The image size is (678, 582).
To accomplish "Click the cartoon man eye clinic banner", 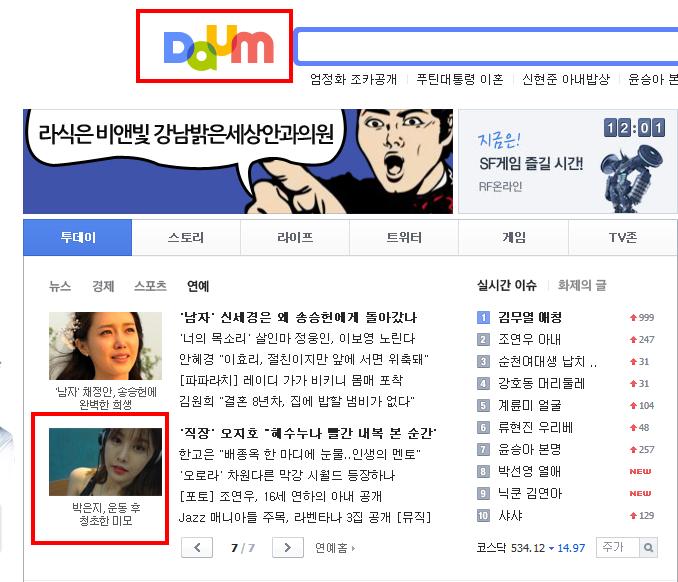I will pos(238,161).
